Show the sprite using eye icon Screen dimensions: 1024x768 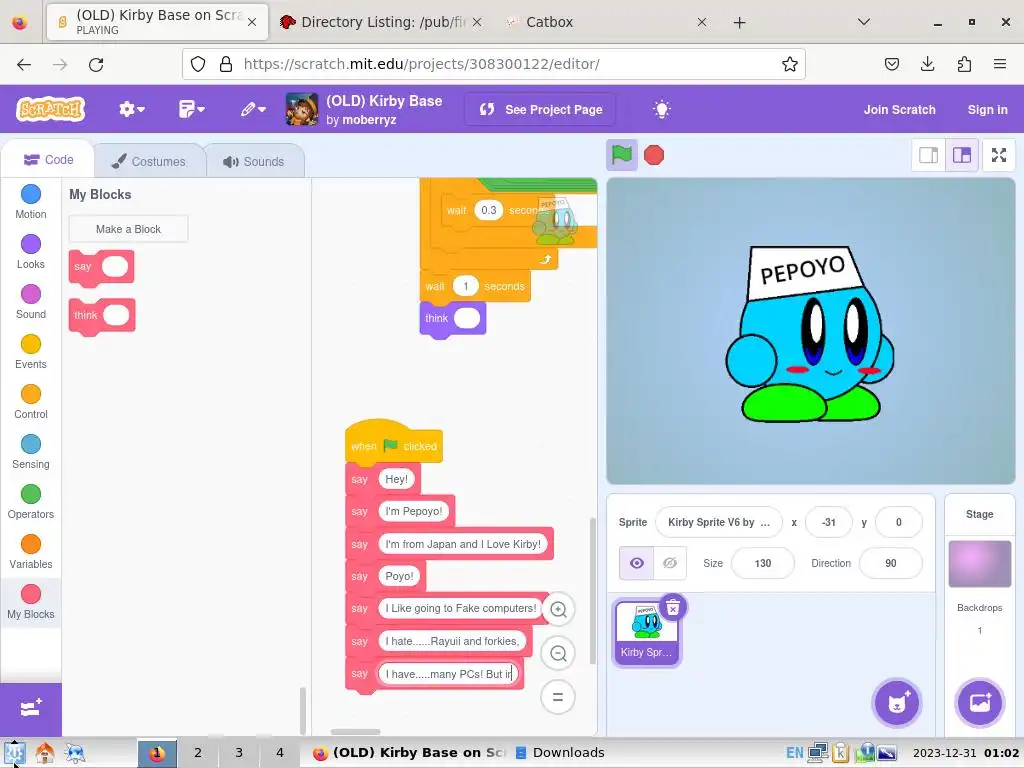pos(636,563)
